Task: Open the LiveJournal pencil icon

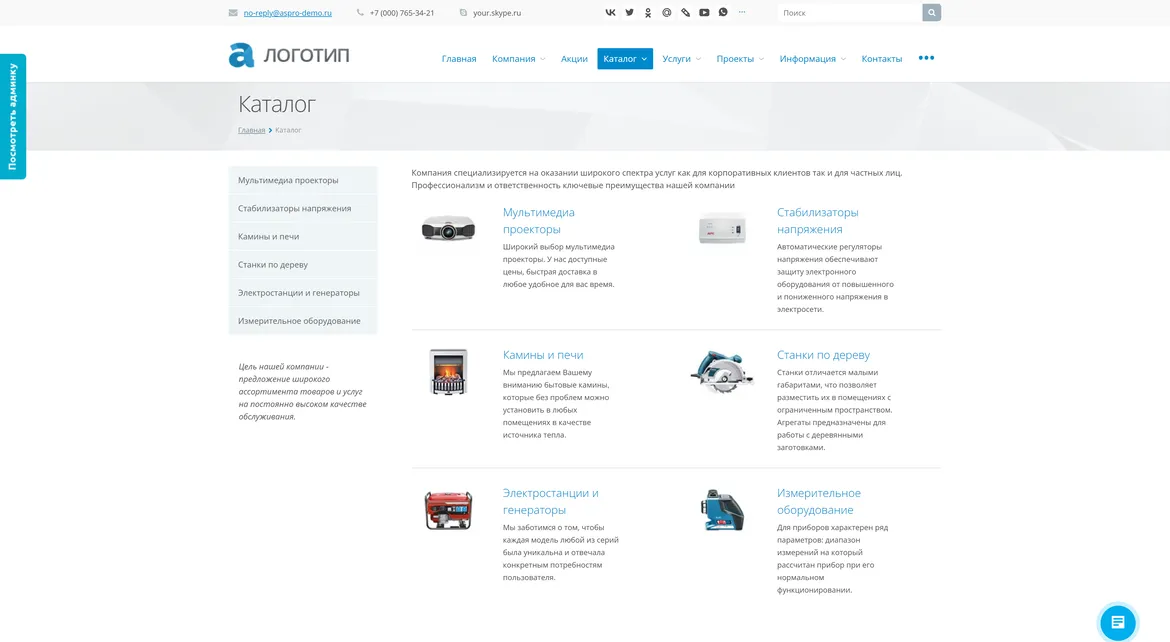Action: [685, 13]
